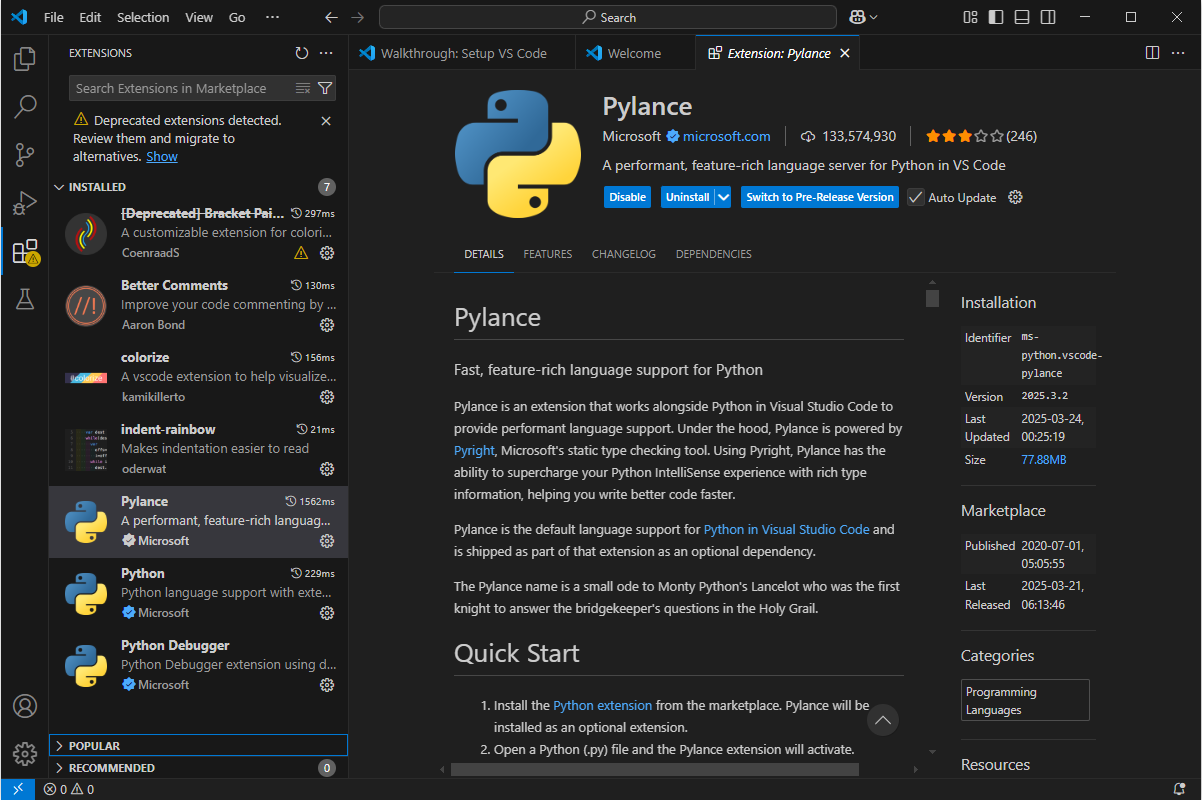Image resolution: width=1202 pixels, height=800 pixels.
Task: Open the Edit menu
Action: (90, 17)
